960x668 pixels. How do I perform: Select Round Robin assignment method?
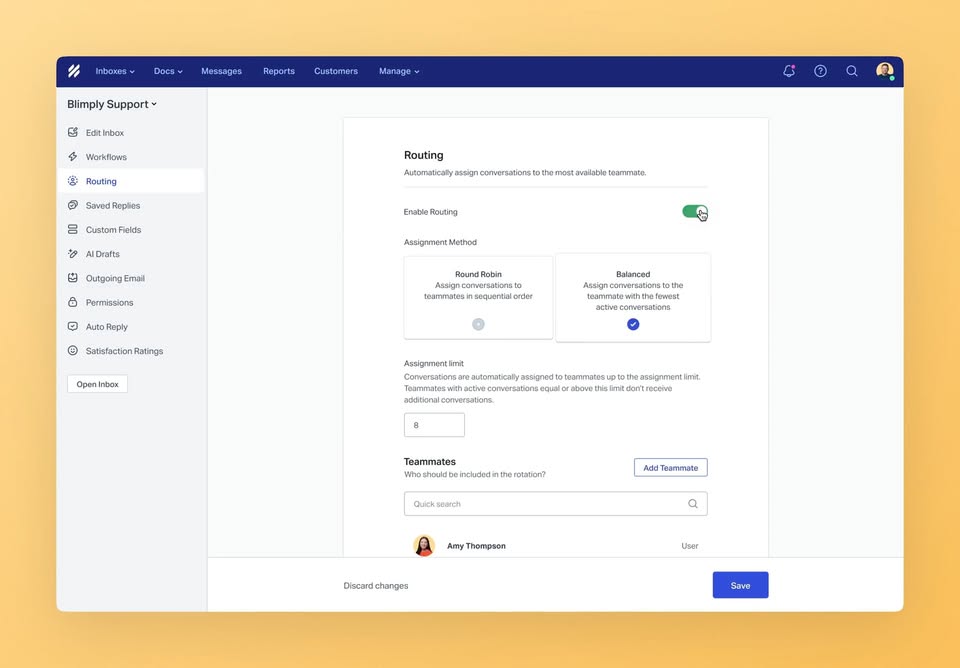pos(478,298)
